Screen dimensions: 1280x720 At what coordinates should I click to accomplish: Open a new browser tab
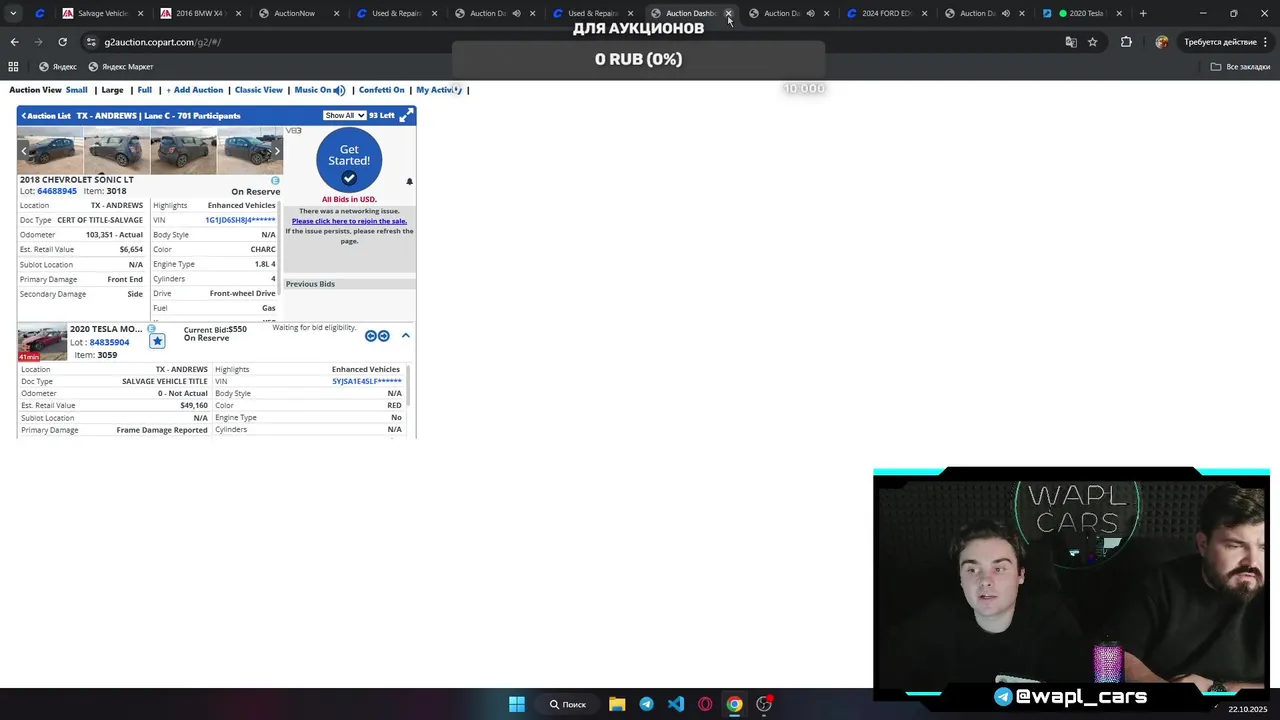1143,13
